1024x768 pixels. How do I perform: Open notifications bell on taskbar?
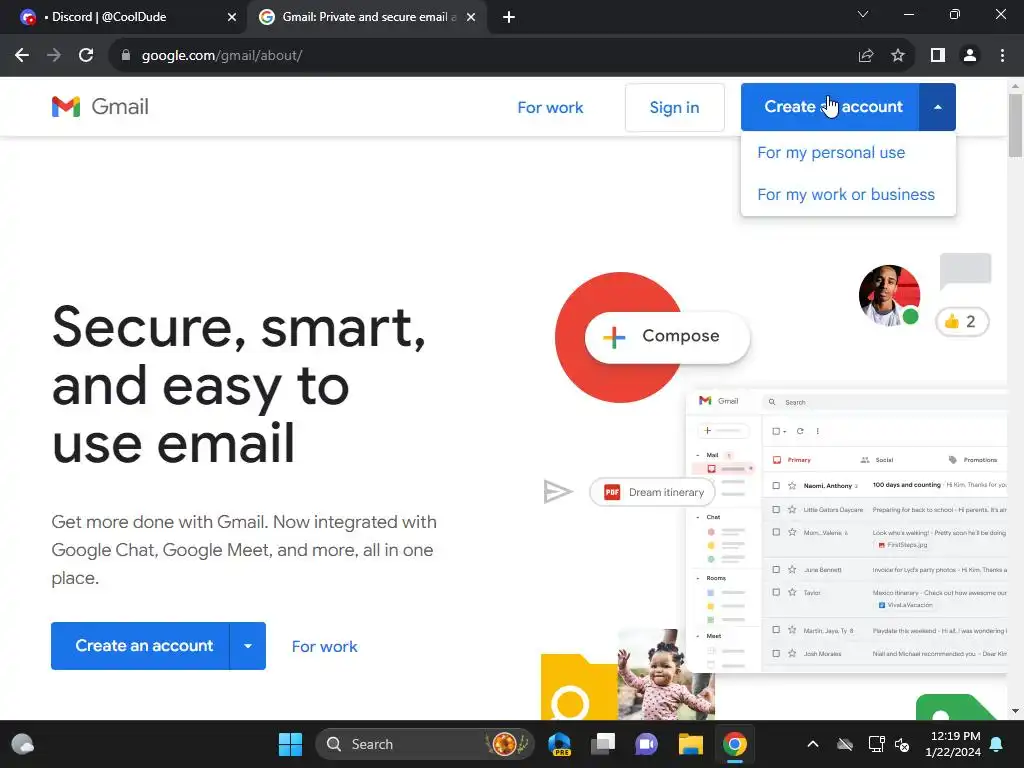(x=997, y=744)
